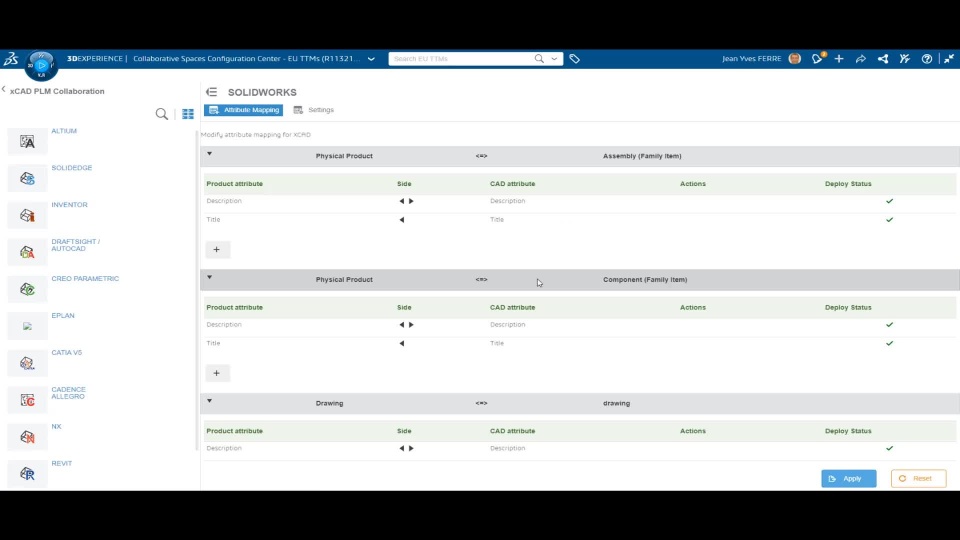Click the Reset button

coord(918,479)
